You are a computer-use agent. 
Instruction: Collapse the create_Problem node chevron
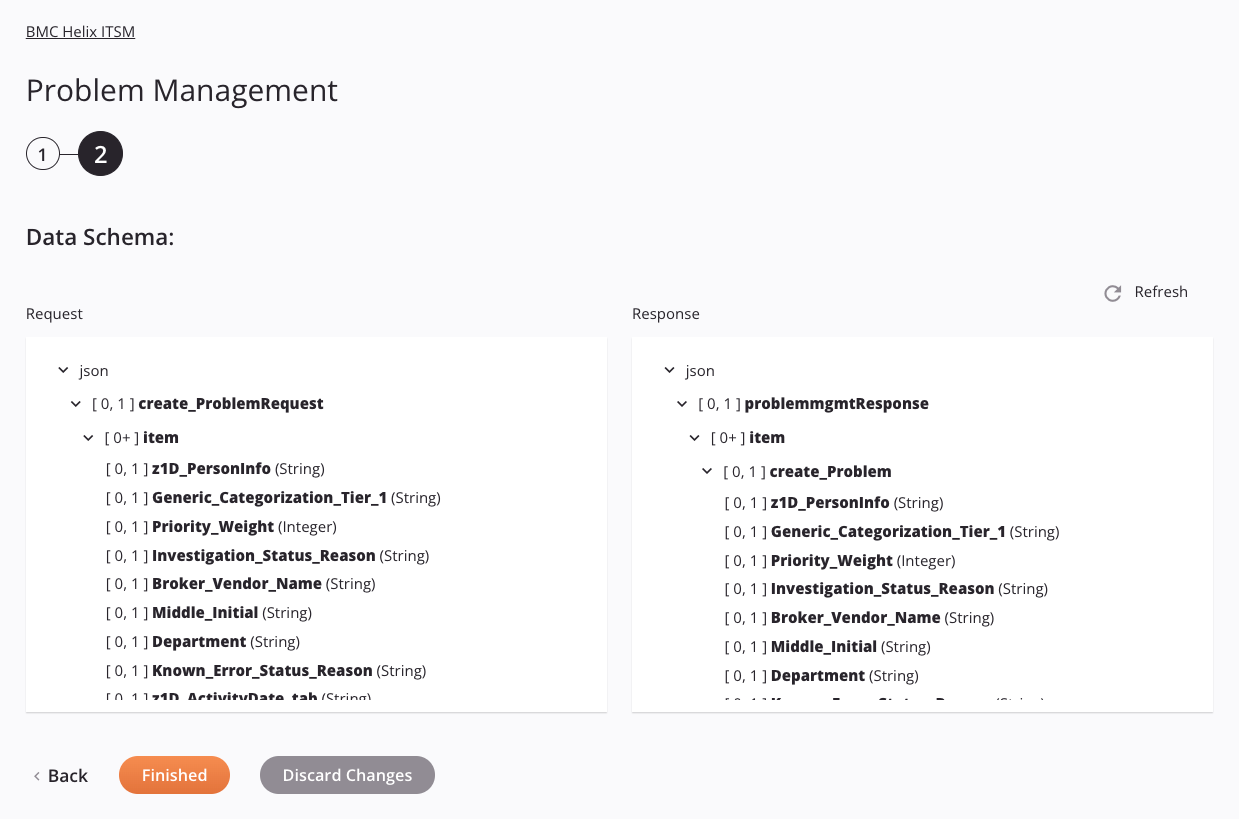(x=707, y=471)
